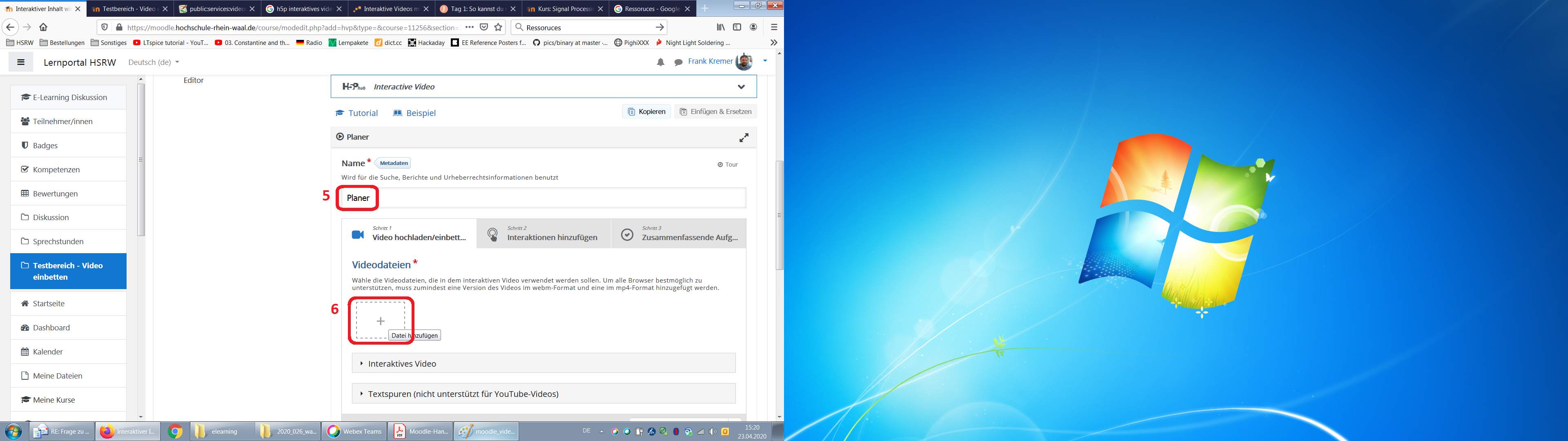Click the padlock site security icon

[x=119, y=27]
